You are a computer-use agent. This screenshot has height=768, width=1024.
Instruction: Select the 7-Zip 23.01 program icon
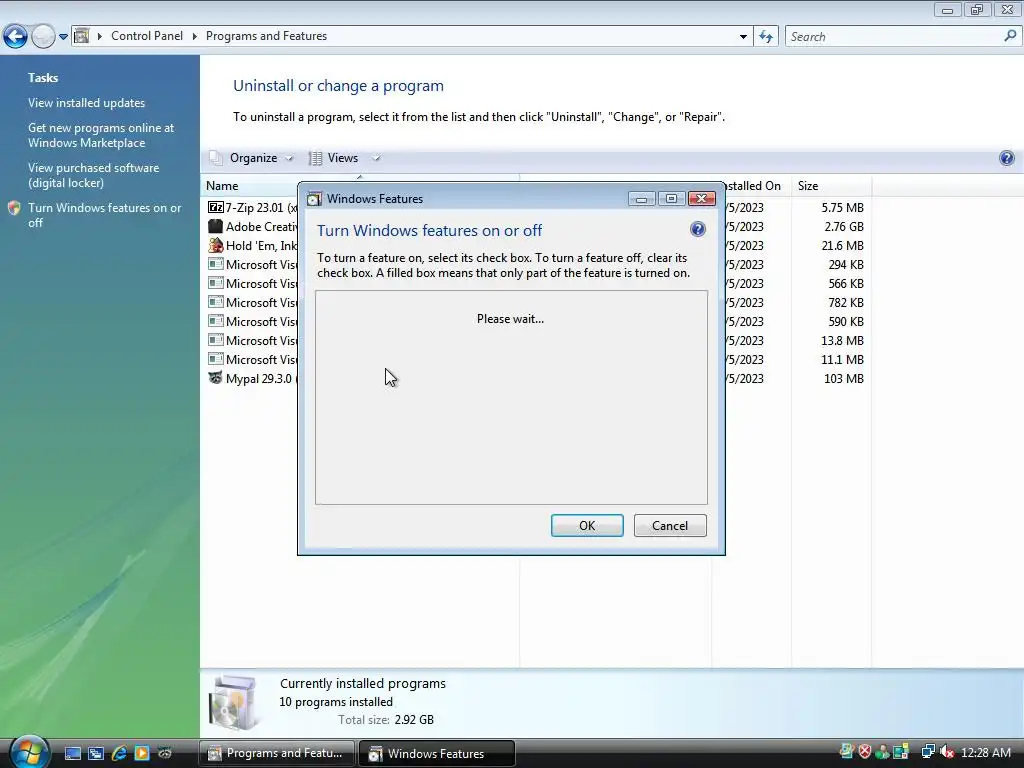216,207
